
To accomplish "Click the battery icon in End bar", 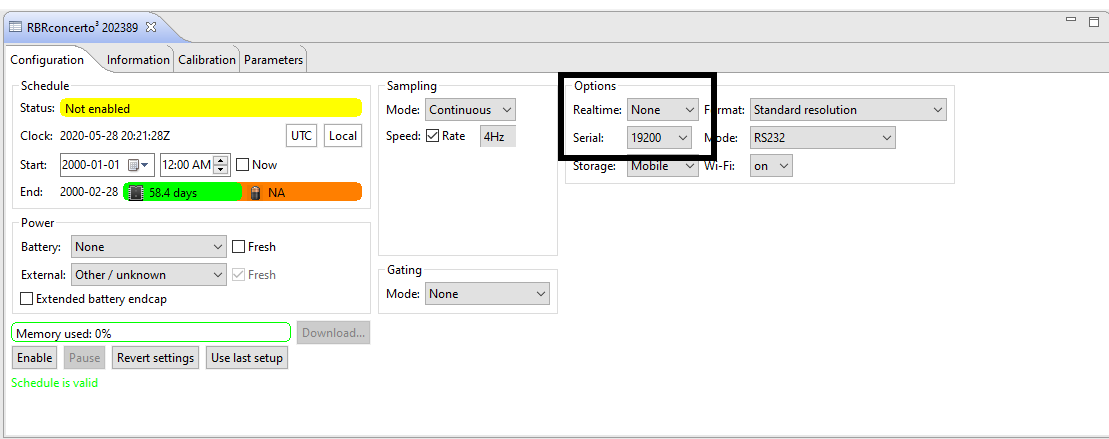I will [x=255, y=192].
